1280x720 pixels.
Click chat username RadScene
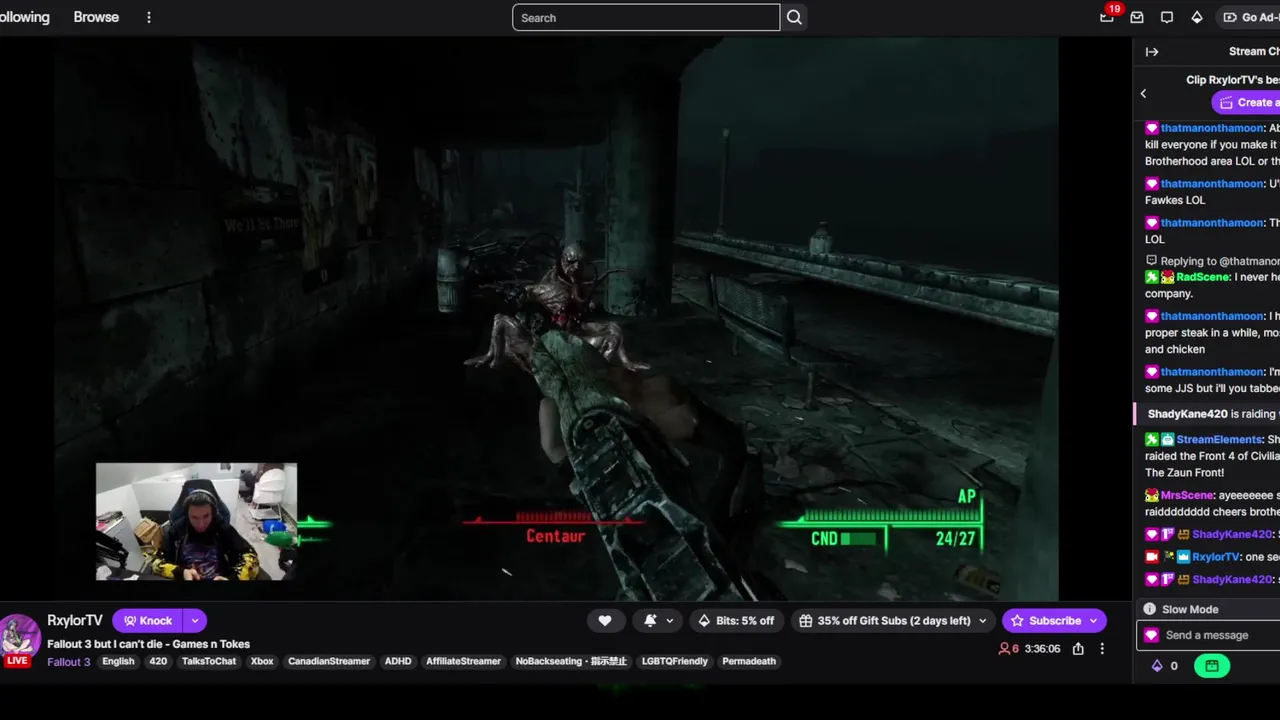[x=1203, y=277]
